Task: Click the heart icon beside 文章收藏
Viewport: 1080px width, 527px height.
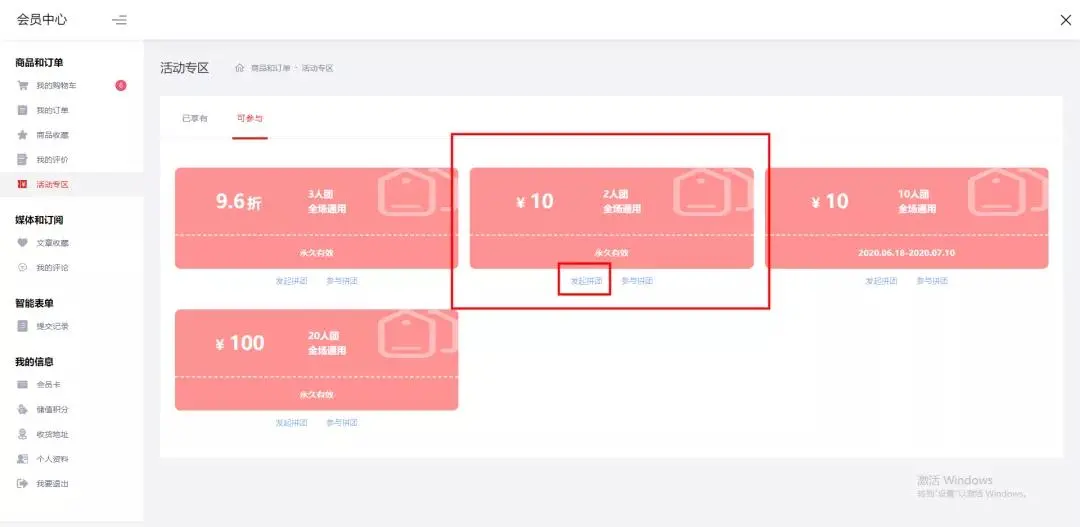Action: pos(22,243)
